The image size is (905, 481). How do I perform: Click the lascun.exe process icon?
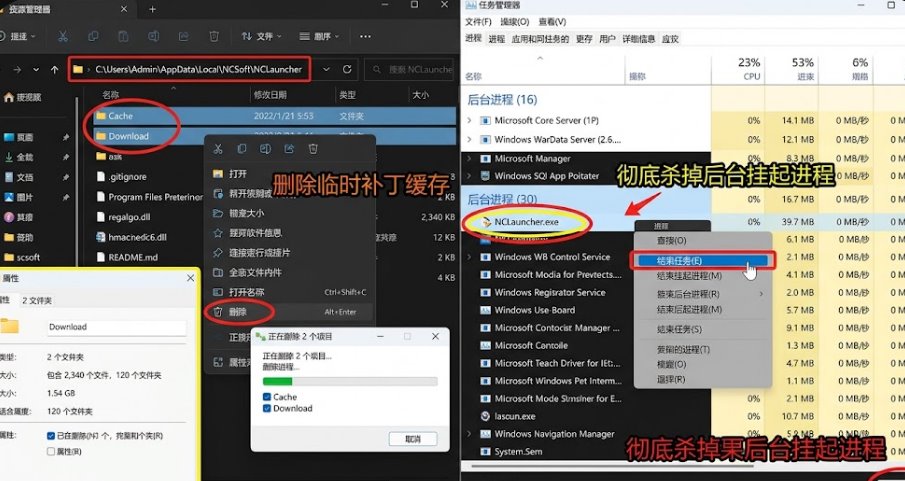(485, 416)
